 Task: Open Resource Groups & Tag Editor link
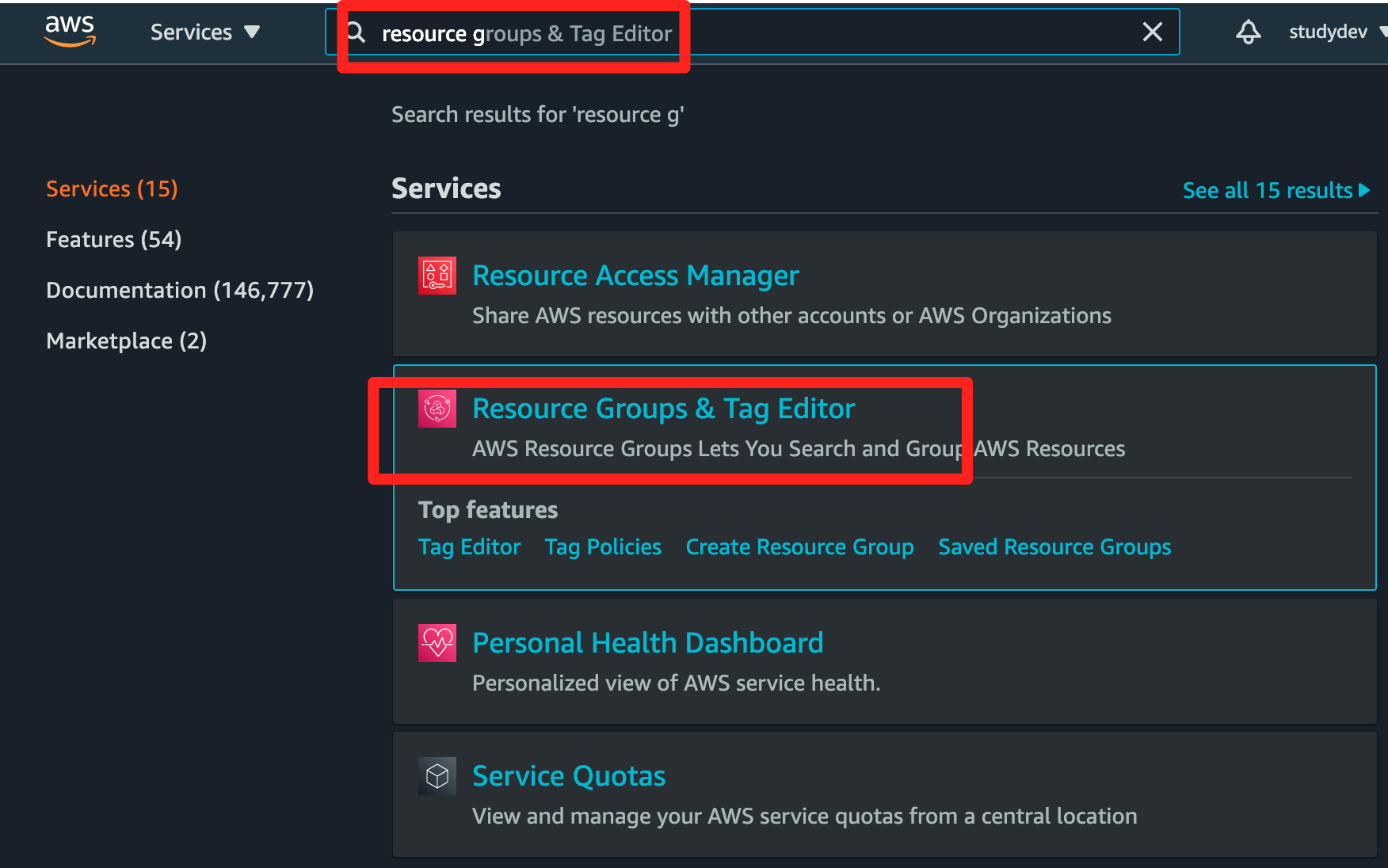[x=664, y=409]
